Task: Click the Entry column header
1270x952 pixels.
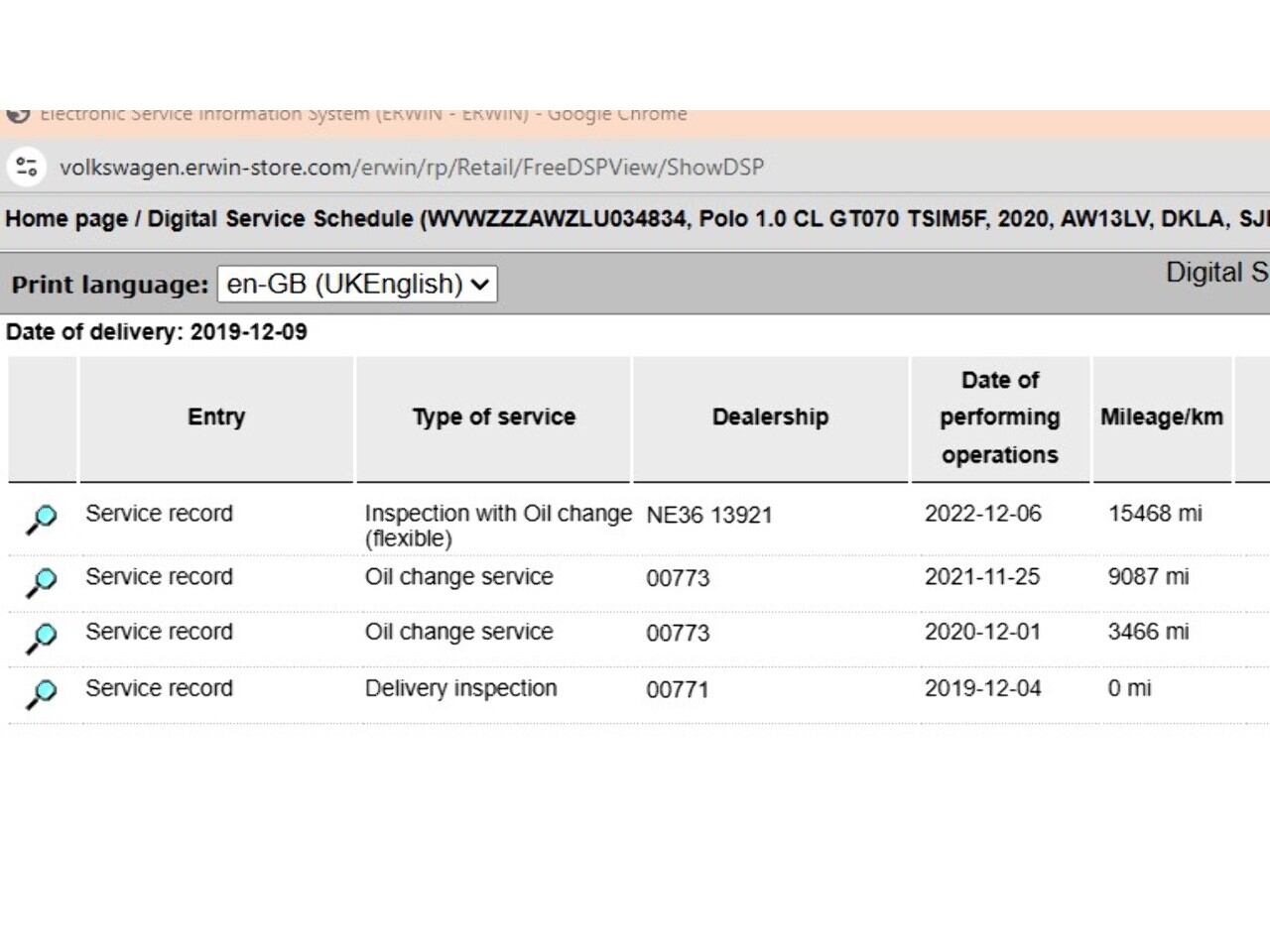Action: click(x=216, y=417)
